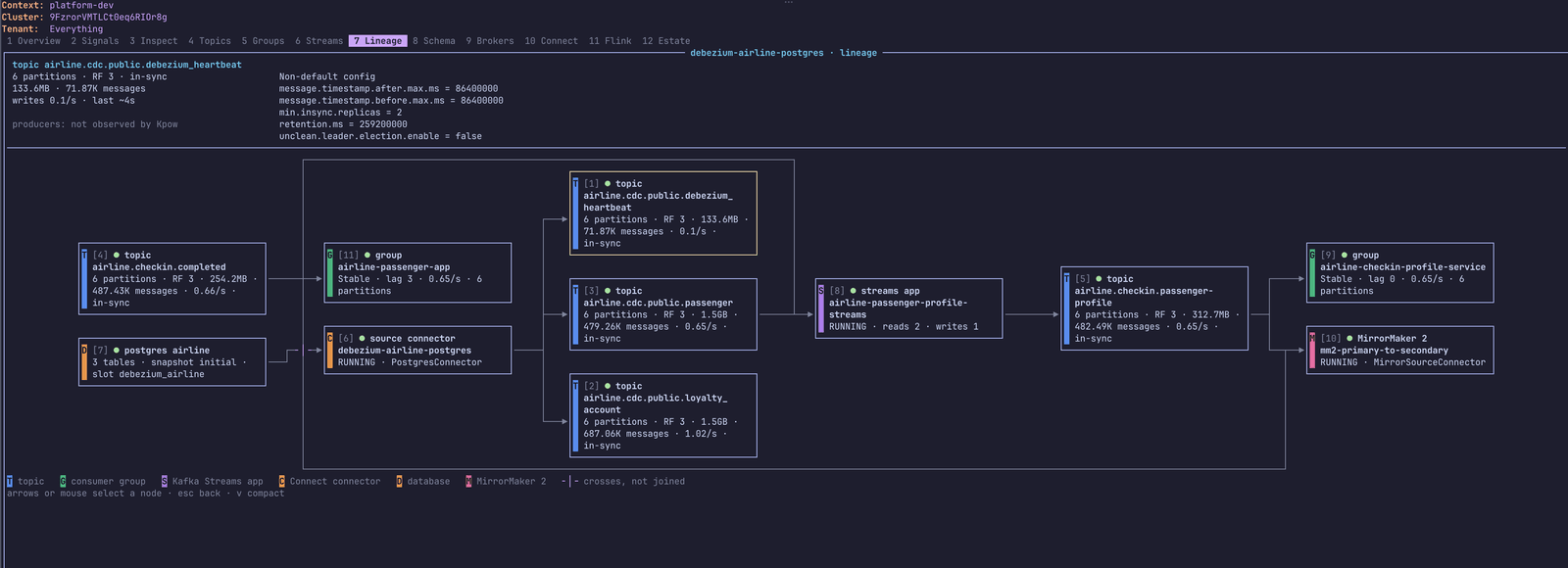Go to the 4 Topics tab
This screenshot has height=568, width=1568.
210,41
